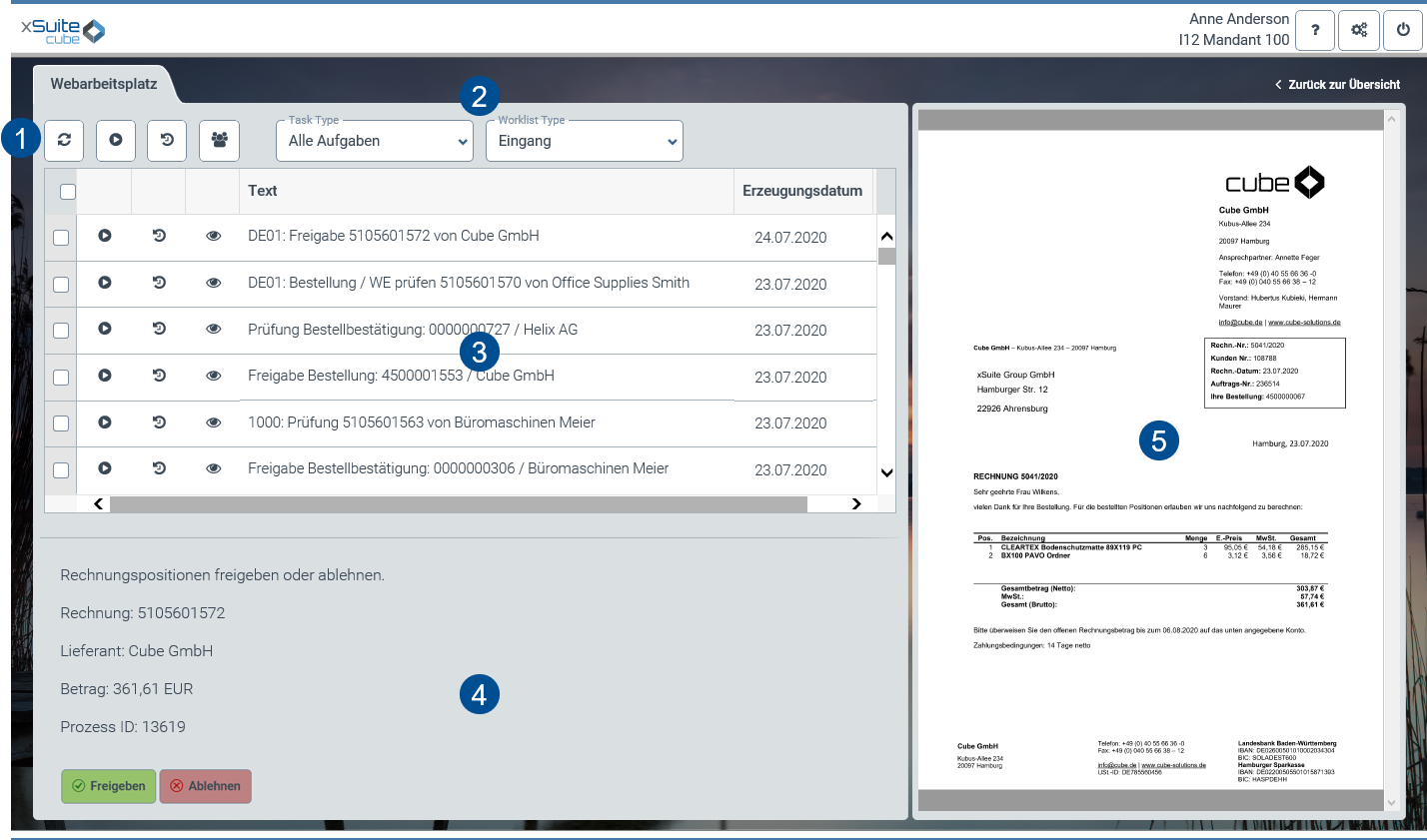Tick the select-all checkbox in table header
The image size is (1427, 840).
[x=68, y=192]
